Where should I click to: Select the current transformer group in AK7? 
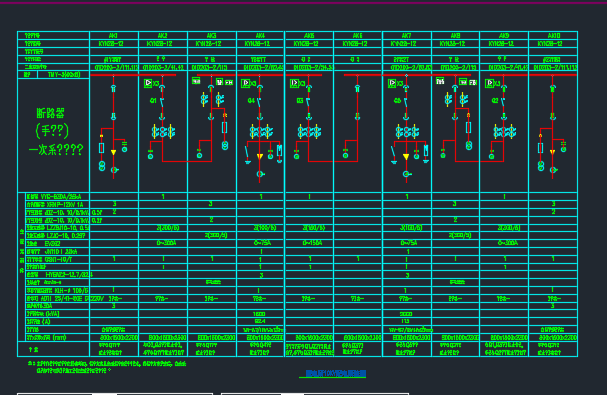pyautogui.click(x=407, y=132)
